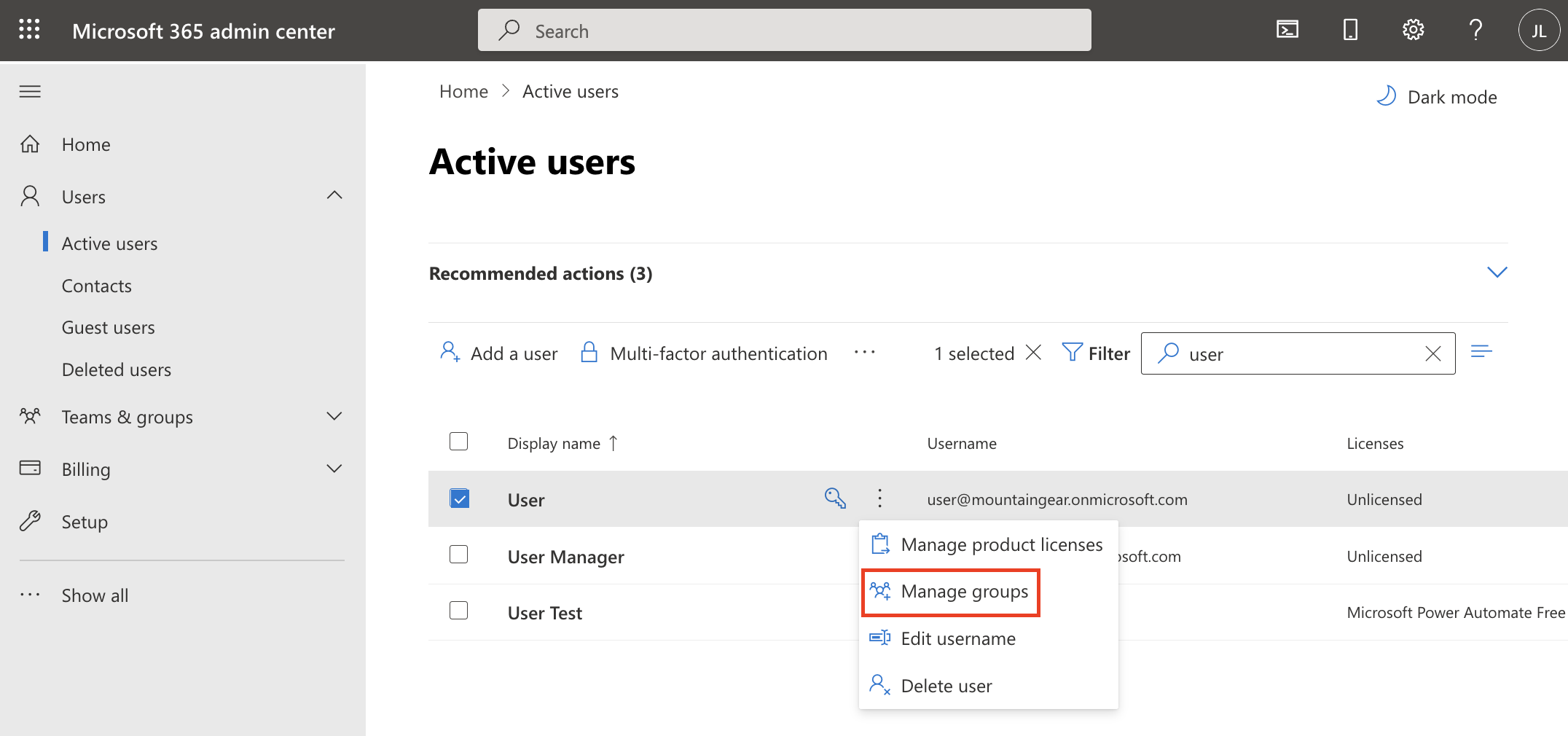
Task: Click Active users breadcrumb
Action: 571,91
